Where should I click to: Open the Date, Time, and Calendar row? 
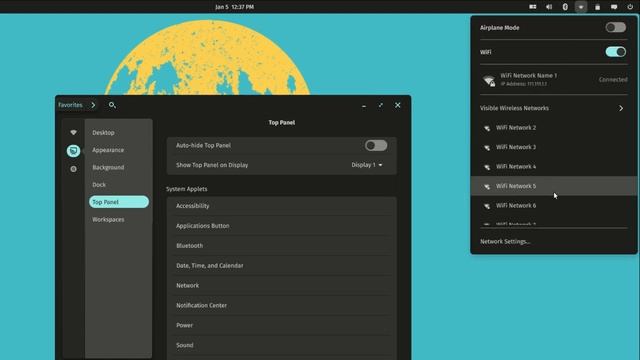point(281,266)
